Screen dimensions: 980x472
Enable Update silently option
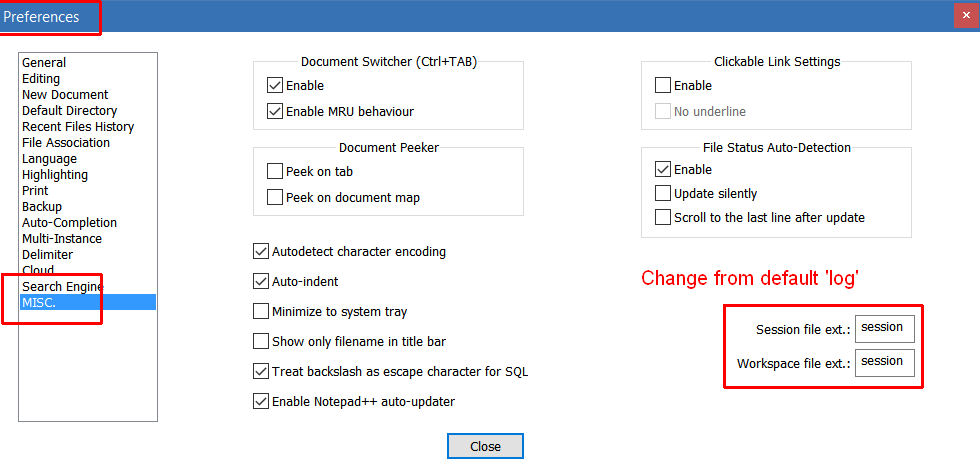[663, 194]
